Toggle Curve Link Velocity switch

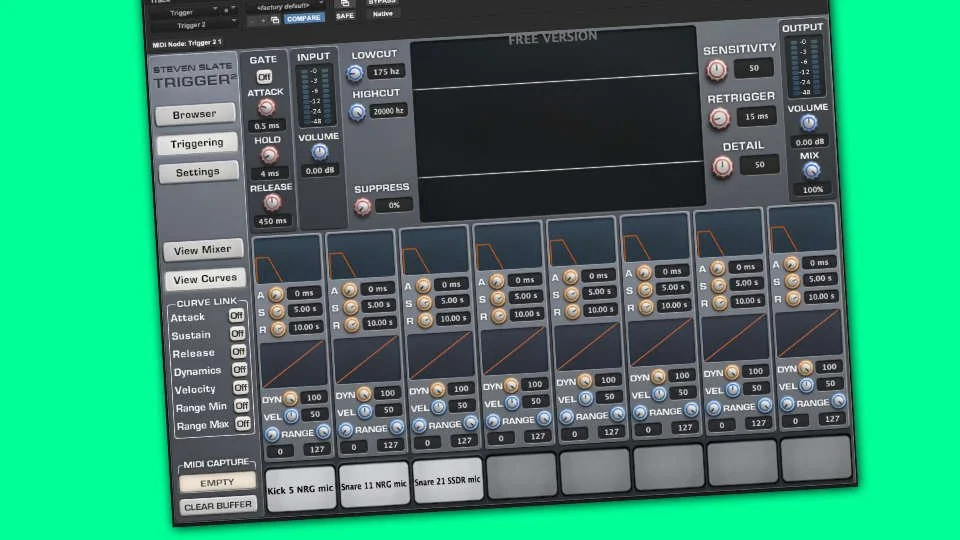click(x=241, y=388)
